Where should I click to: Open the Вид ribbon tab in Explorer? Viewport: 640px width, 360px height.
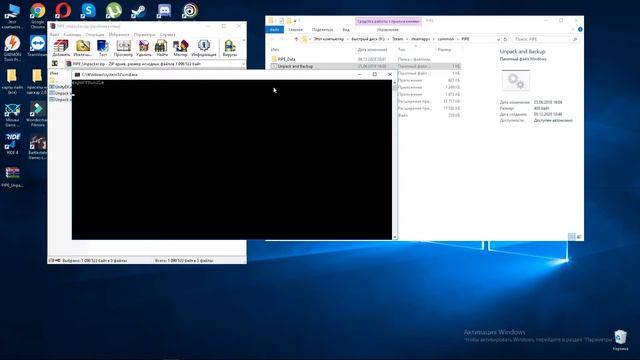click(346, 30)
